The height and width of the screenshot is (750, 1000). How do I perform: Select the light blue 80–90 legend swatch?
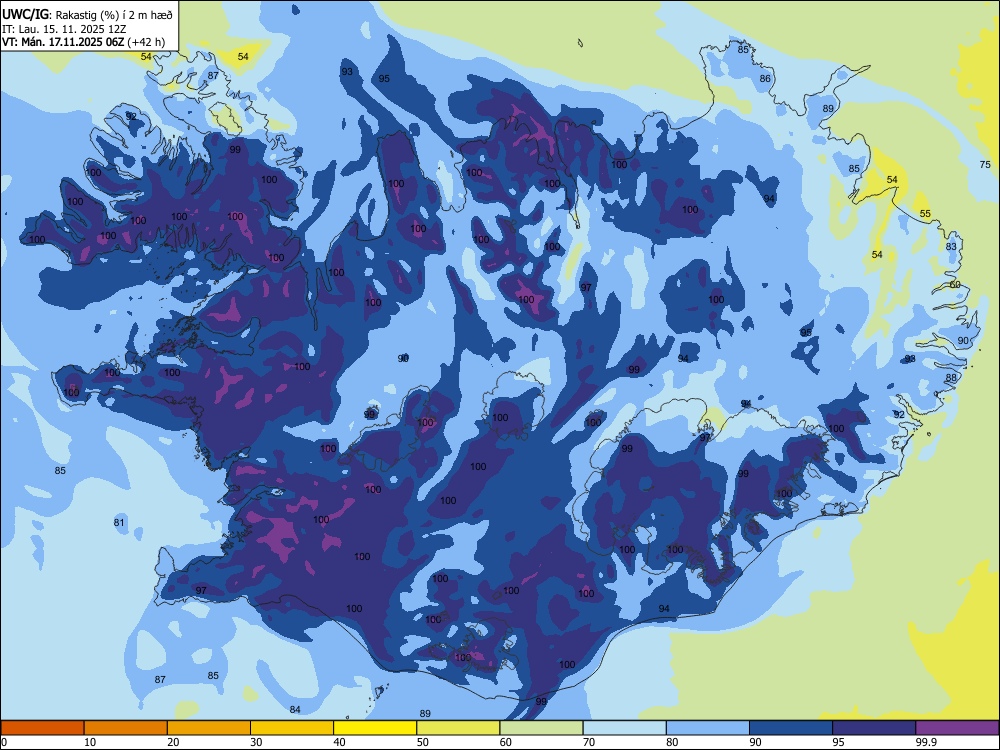click(708, 728)
